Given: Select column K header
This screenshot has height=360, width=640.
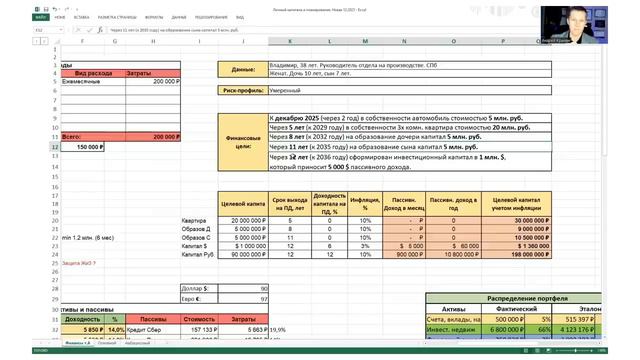Looking at the screenshot, I should [x=290, y=41].
